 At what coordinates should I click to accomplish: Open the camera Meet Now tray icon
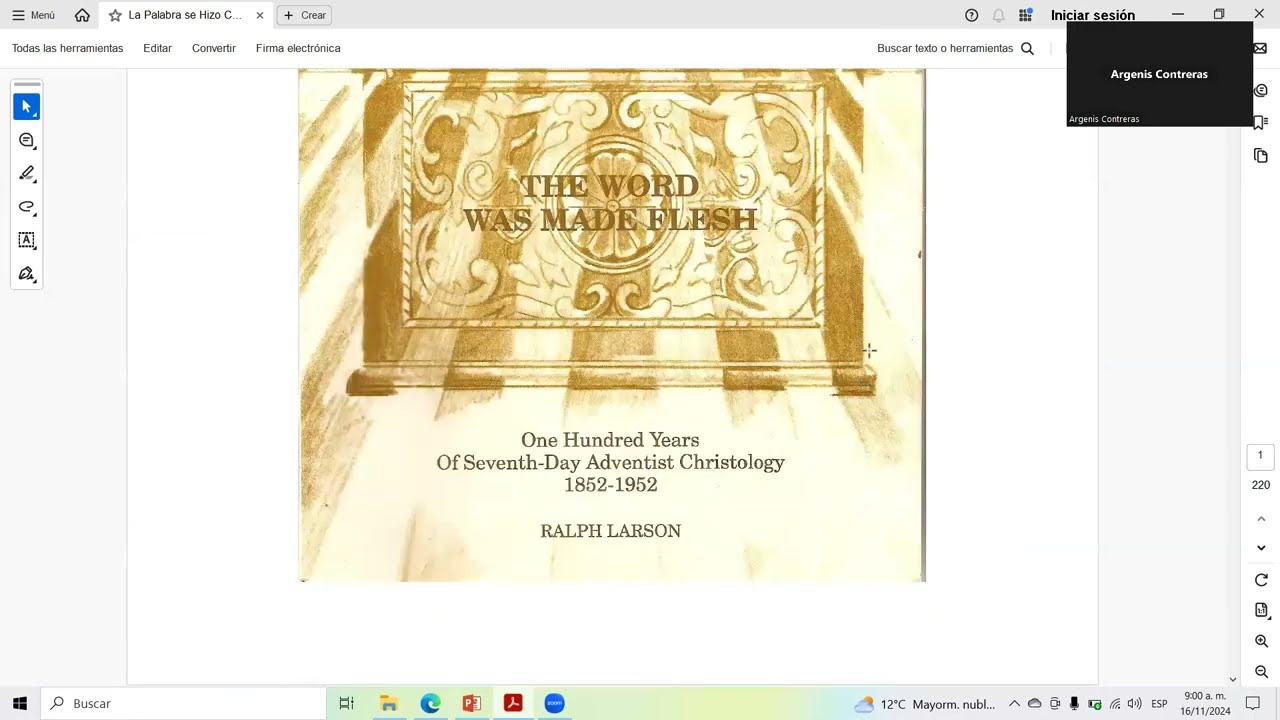tap(1055, 704)
